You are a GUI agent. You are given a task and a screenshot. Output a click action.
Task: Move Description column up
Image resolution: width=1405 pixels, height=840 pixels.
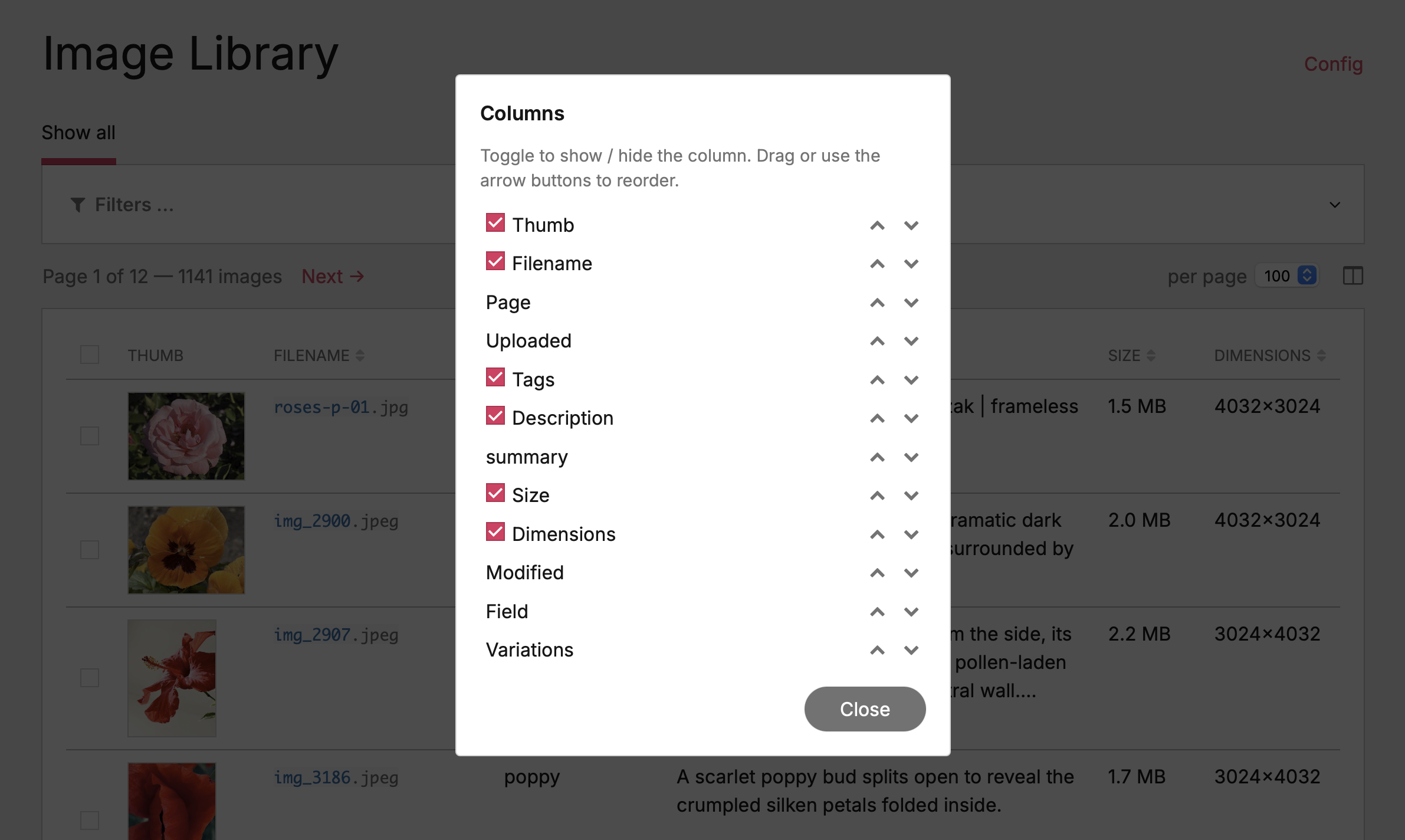pos(877,418)
